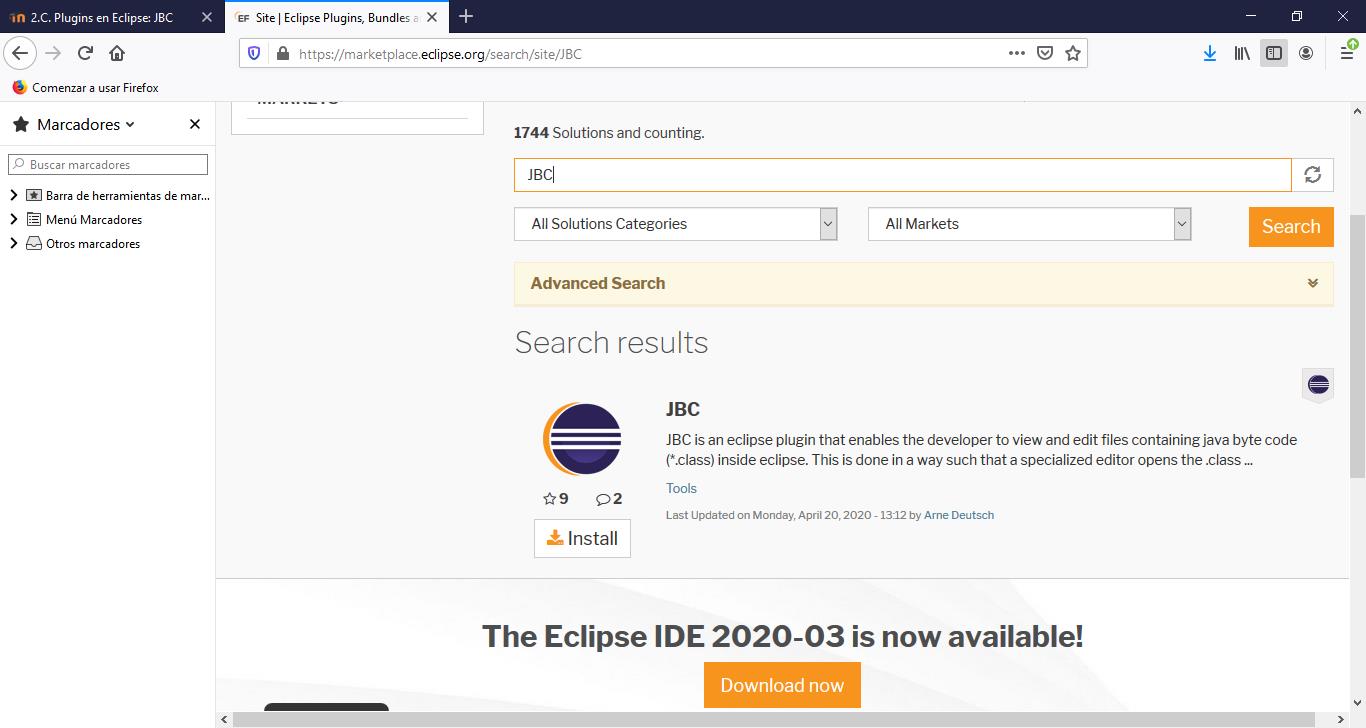Click the Download now button

click(782, 685)
